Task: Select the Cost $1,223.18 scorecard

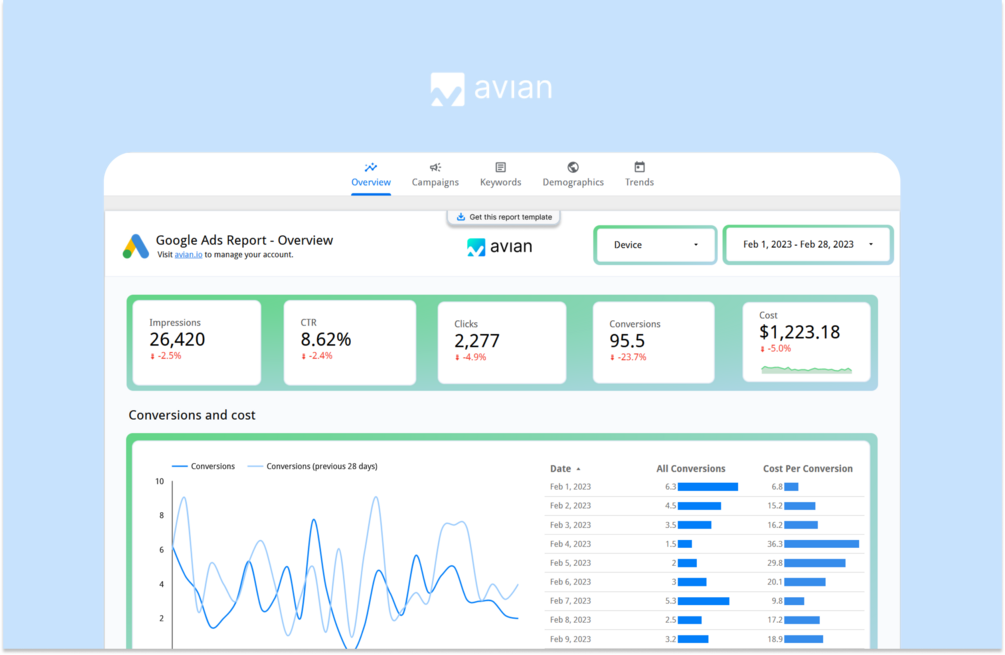Action: tap(806, 342)
